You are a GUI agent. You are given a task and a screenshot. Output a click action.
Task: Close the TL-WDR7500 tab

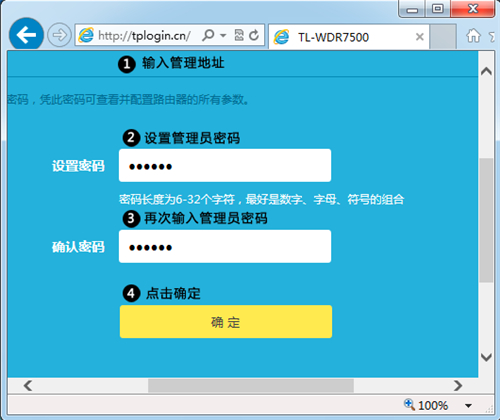[x=420, y=37]
